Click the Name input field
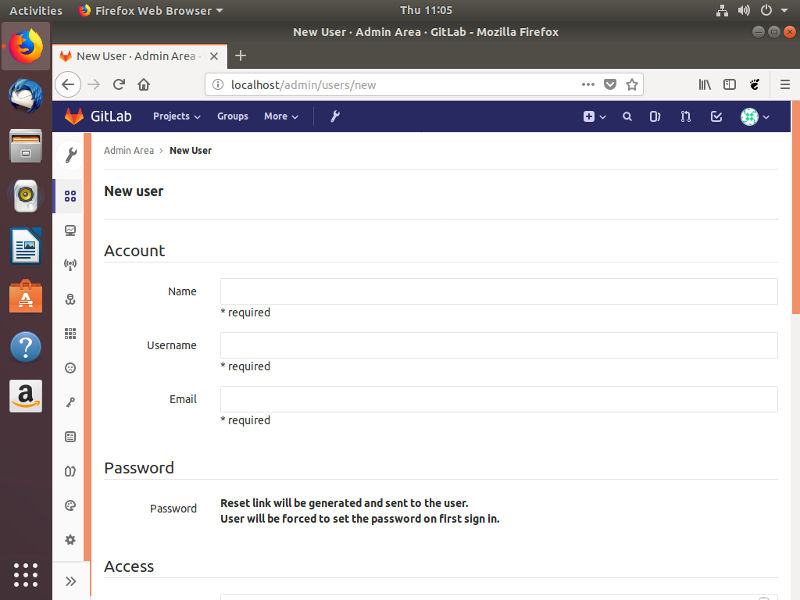The height and width of the screenshot is (600, 800). (x=498, y=291)
